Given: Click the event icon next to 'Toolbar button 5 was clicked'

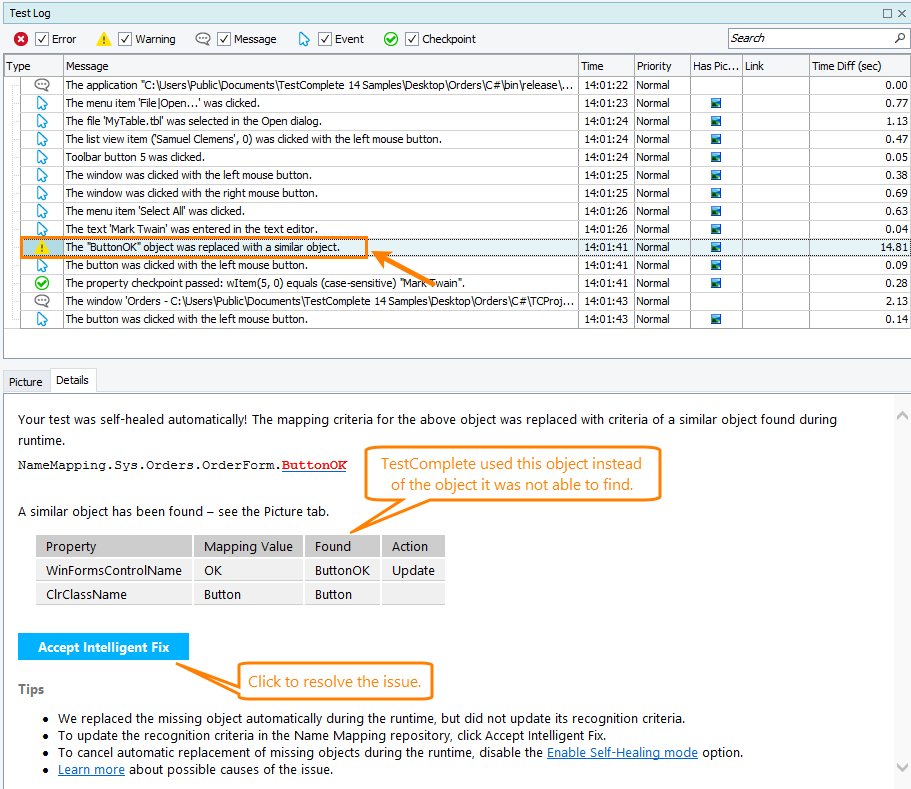Looking at the screenshot, I should [42, 157].
